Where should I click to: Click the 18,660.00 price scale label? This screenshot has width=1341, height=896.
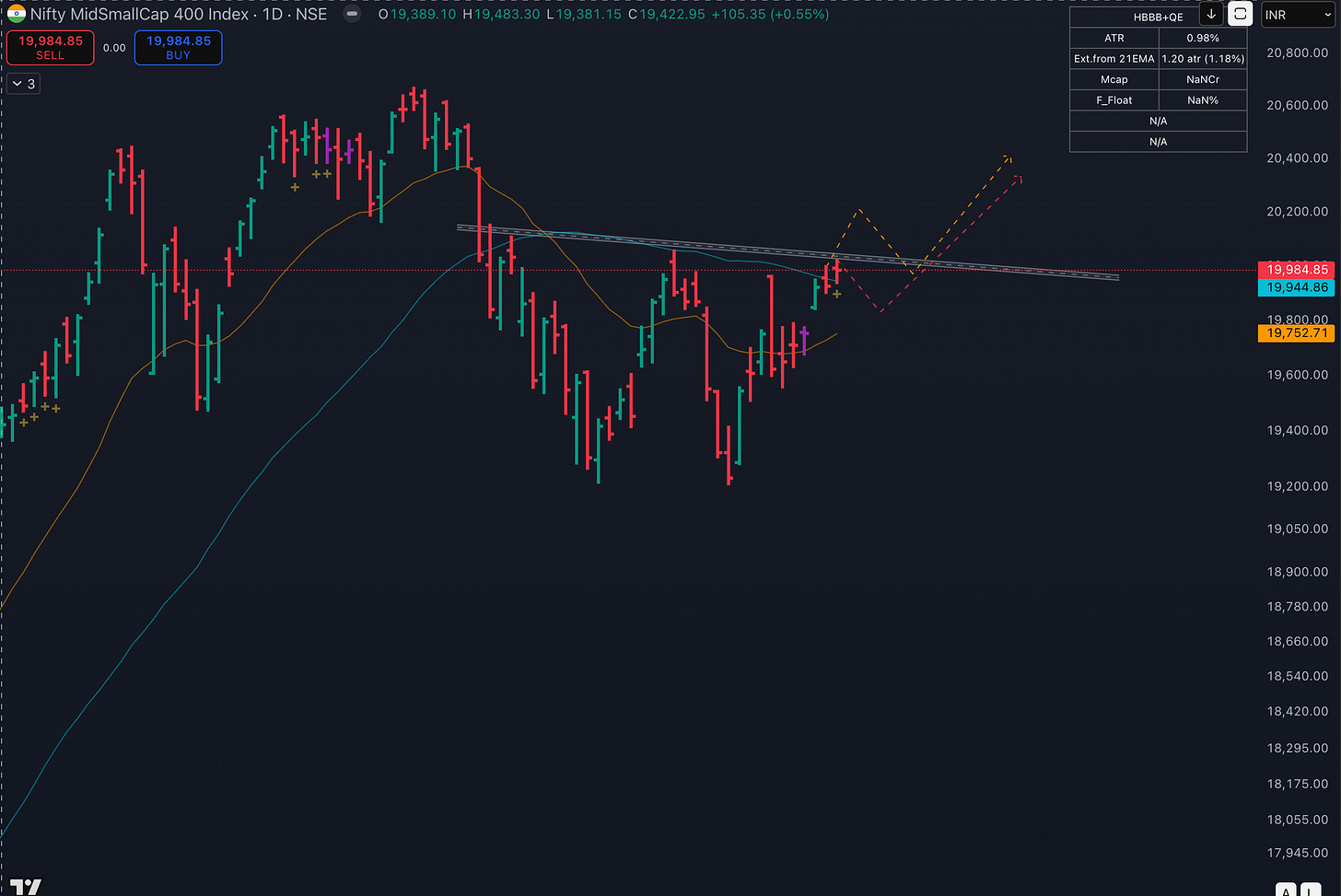(x=1298, y=642)
